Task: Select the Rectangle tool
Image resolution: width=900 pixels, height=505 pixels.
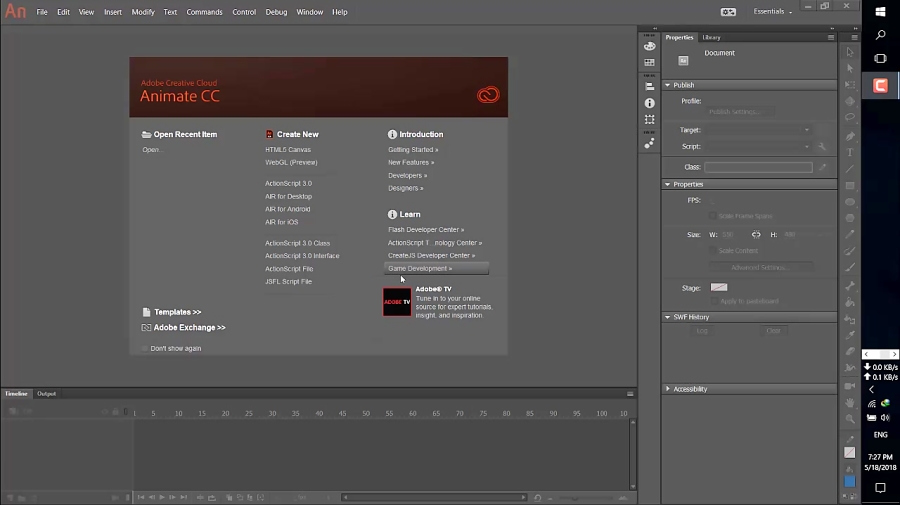Action: (850, 186)
